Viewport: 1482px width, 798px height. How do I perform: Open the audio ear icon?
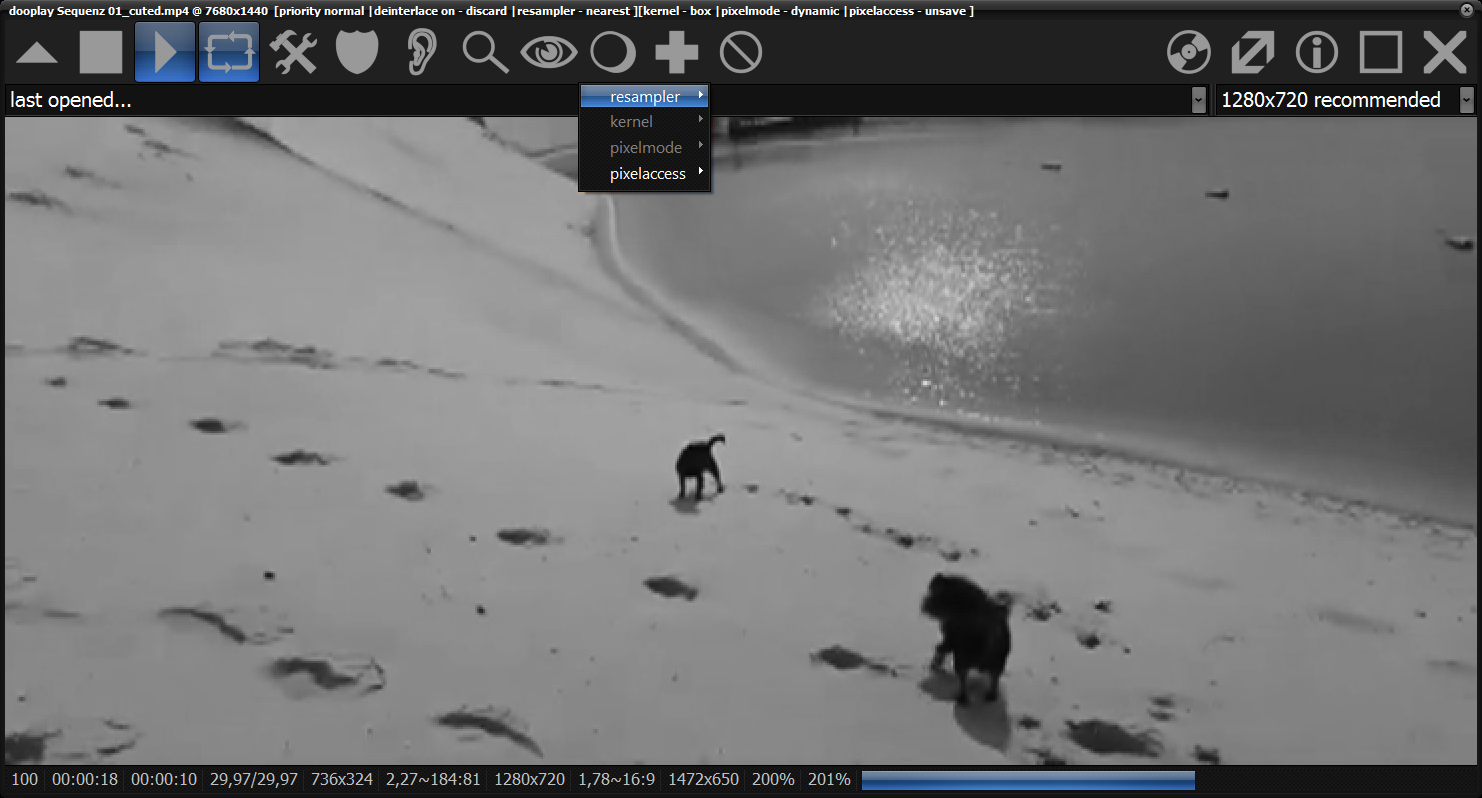pyautogui.click(x=421, y=52)
